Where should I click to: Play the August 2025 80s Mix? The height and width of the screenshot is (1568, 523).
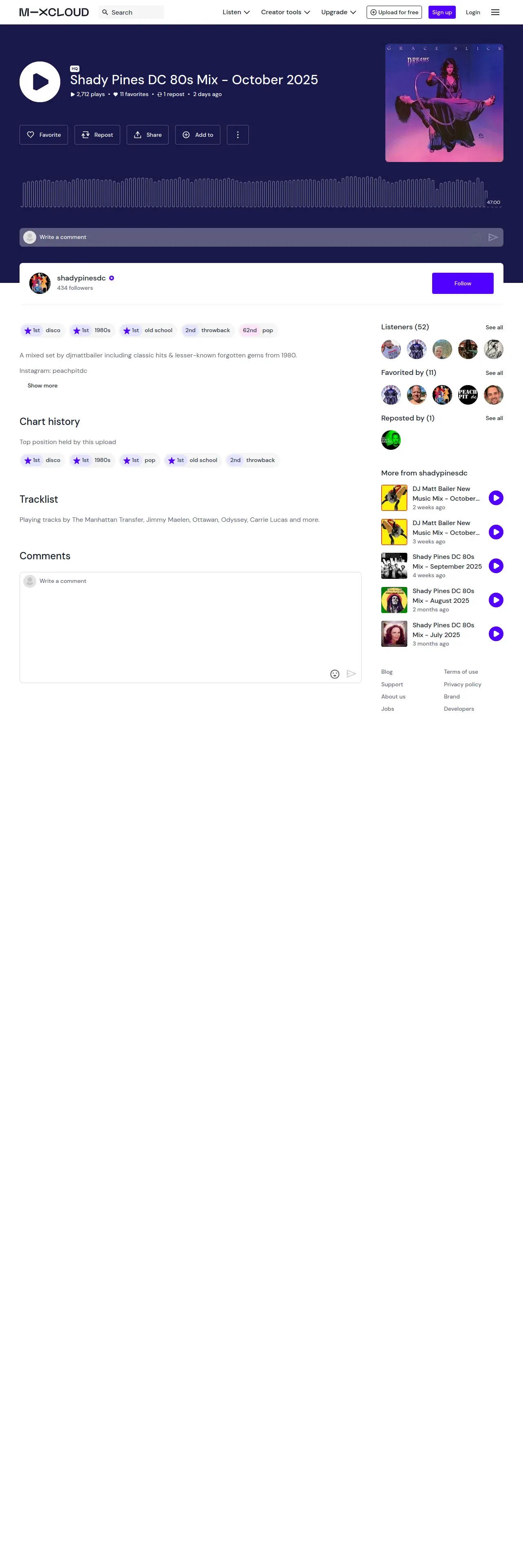pyautogui.click(x=496, y=600)
